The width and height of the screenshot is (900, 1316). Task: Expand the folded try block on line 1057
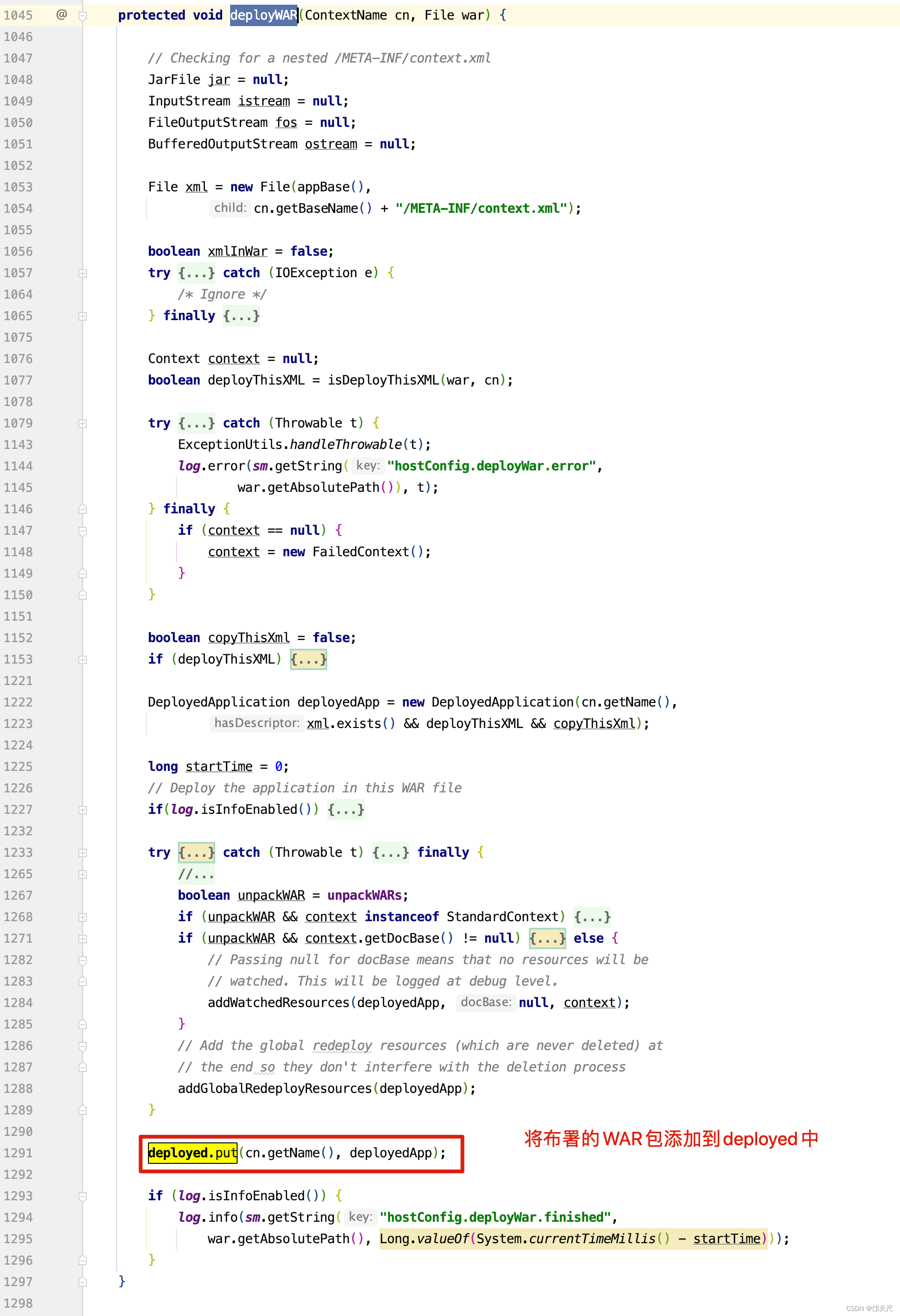pos(83,273)
